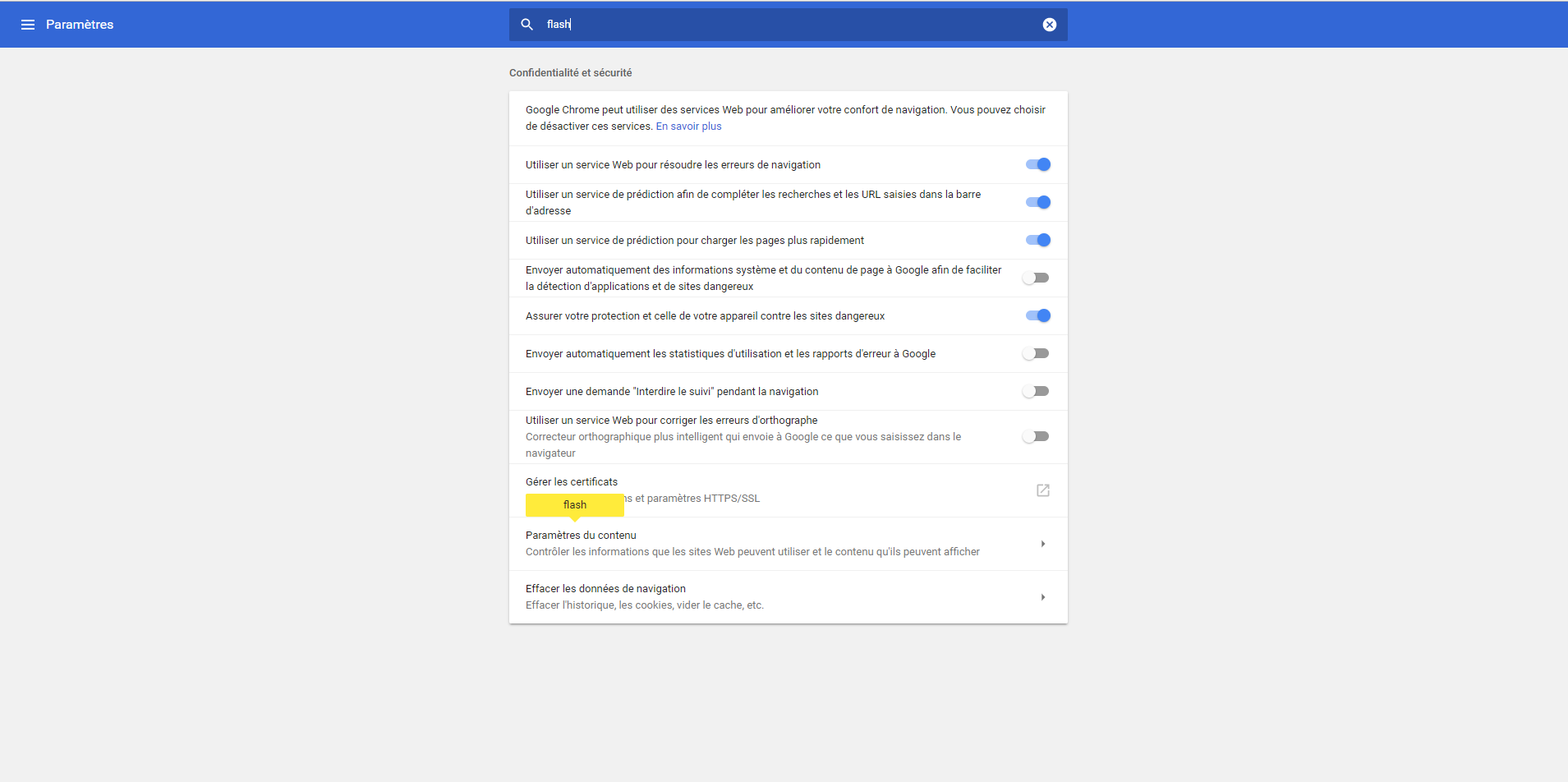Enable sending usage statistics and crash reports
This screenshot has width=1568, height=782.
point(1036,353)
